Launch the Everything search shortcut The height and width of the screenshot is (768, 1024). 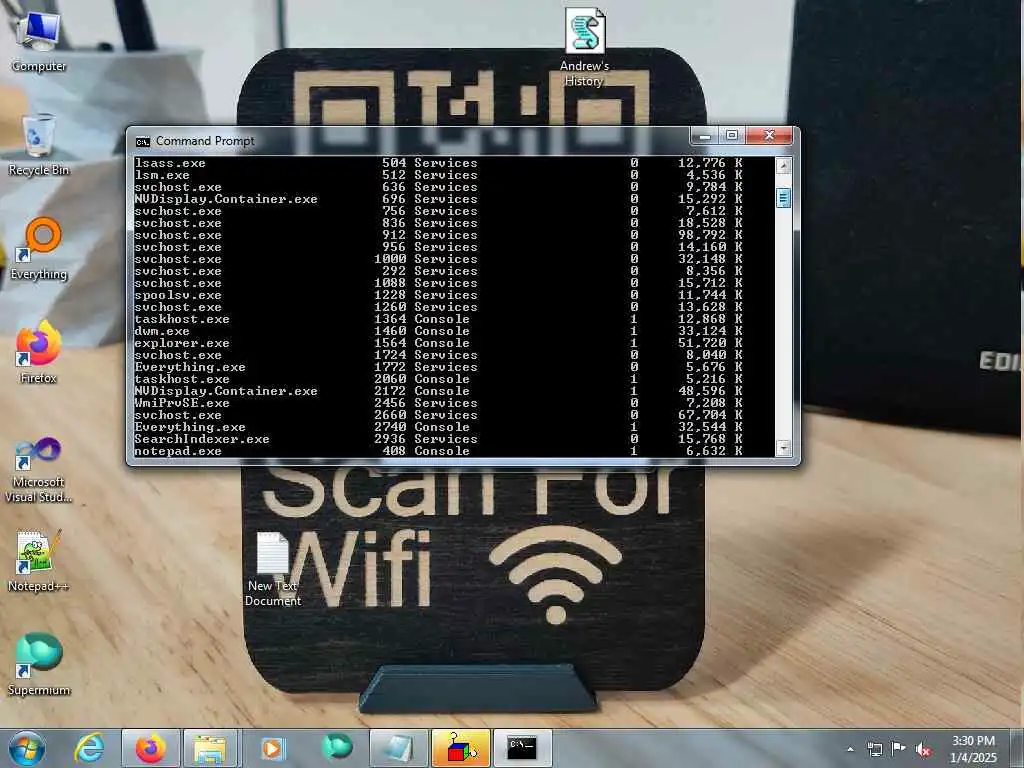point(38,249)
